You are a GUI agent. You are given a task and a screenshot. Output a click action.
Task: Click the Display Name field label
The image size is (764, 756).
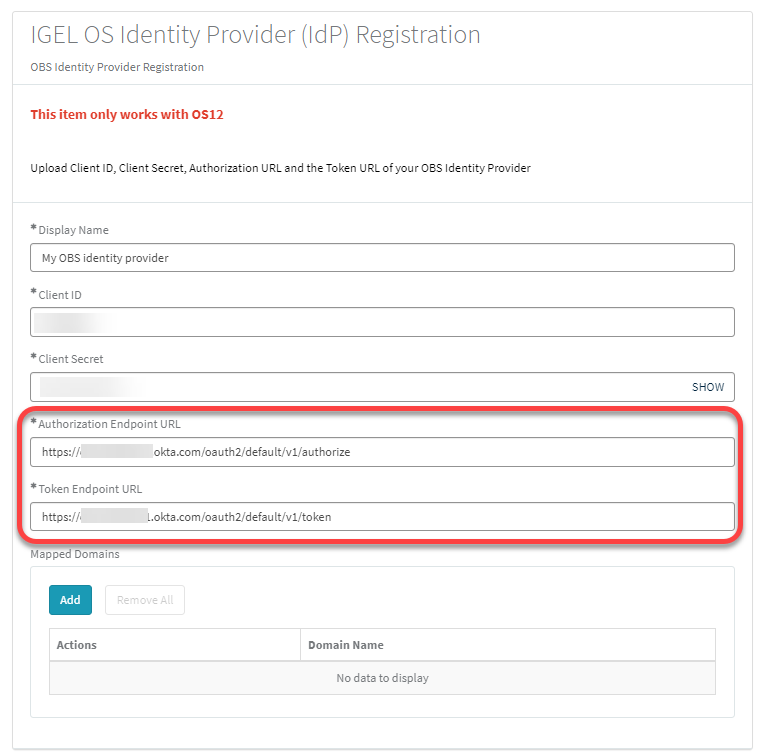(x=74, y=230)
